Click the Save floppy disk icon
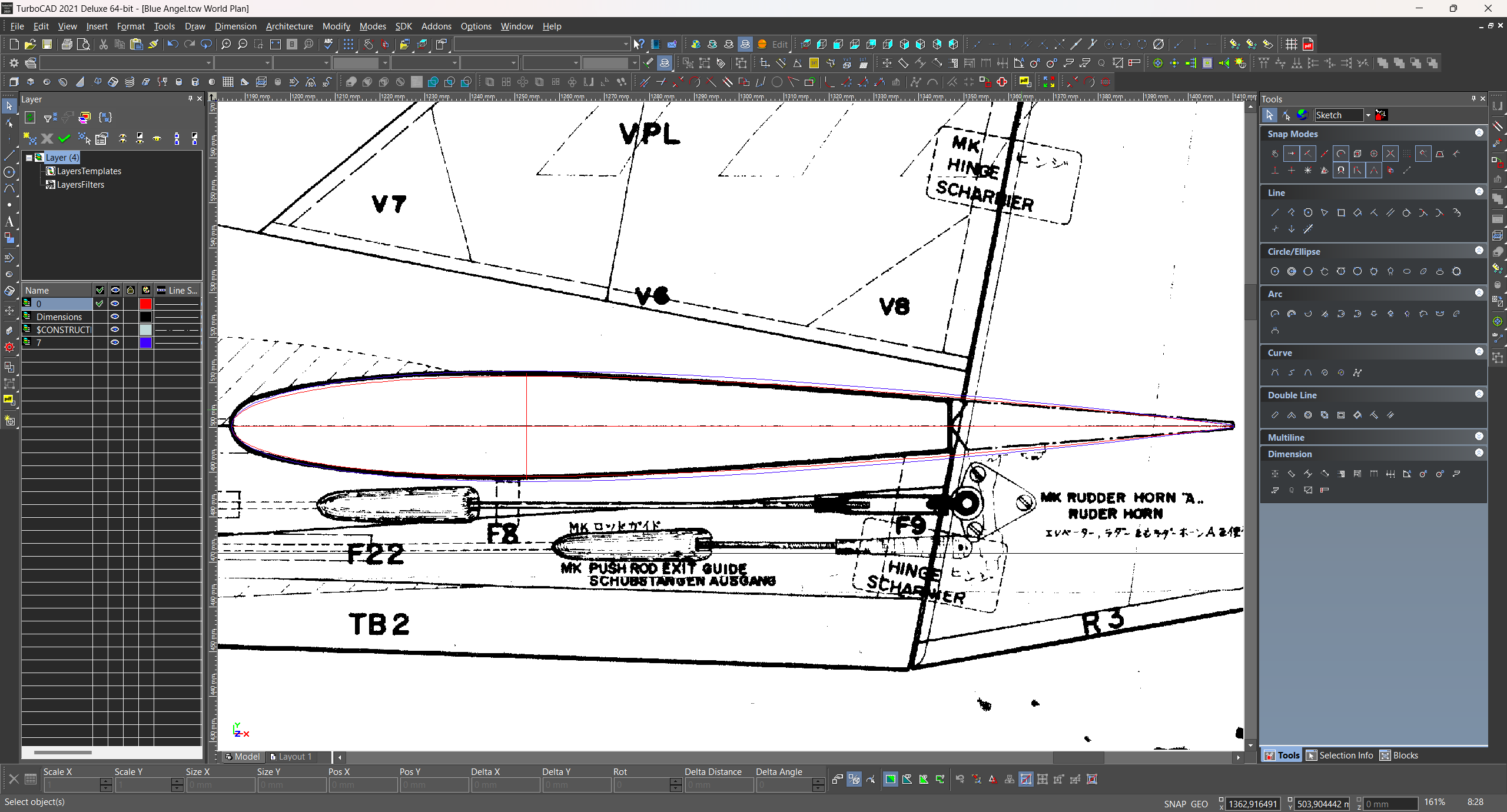This screenshot has width=1507, height=812. 47,44
